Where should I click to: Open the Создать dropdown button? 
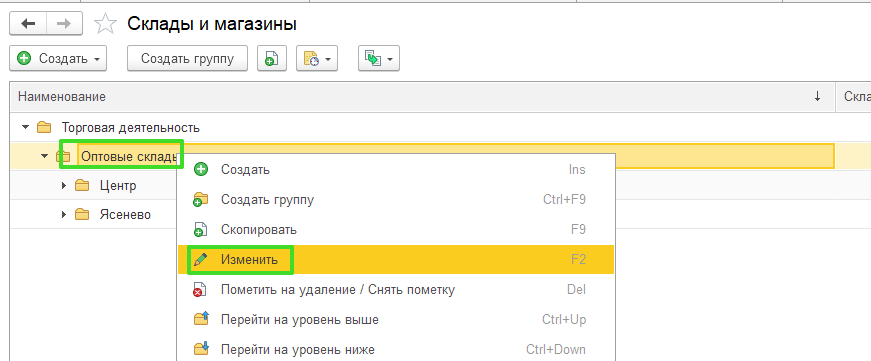click(58, 58)
